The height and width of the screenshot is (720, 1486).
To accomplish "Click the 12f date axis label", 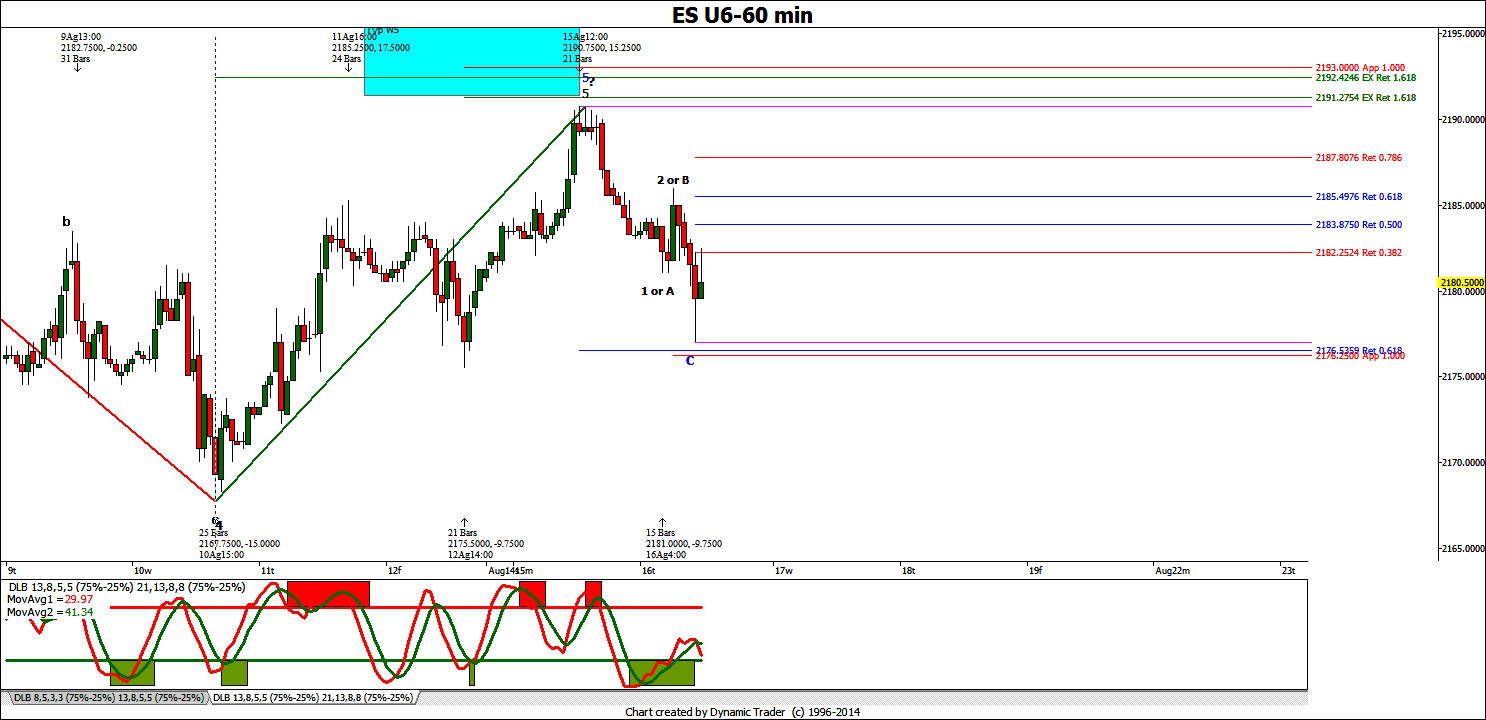I will tap(394, 571).
